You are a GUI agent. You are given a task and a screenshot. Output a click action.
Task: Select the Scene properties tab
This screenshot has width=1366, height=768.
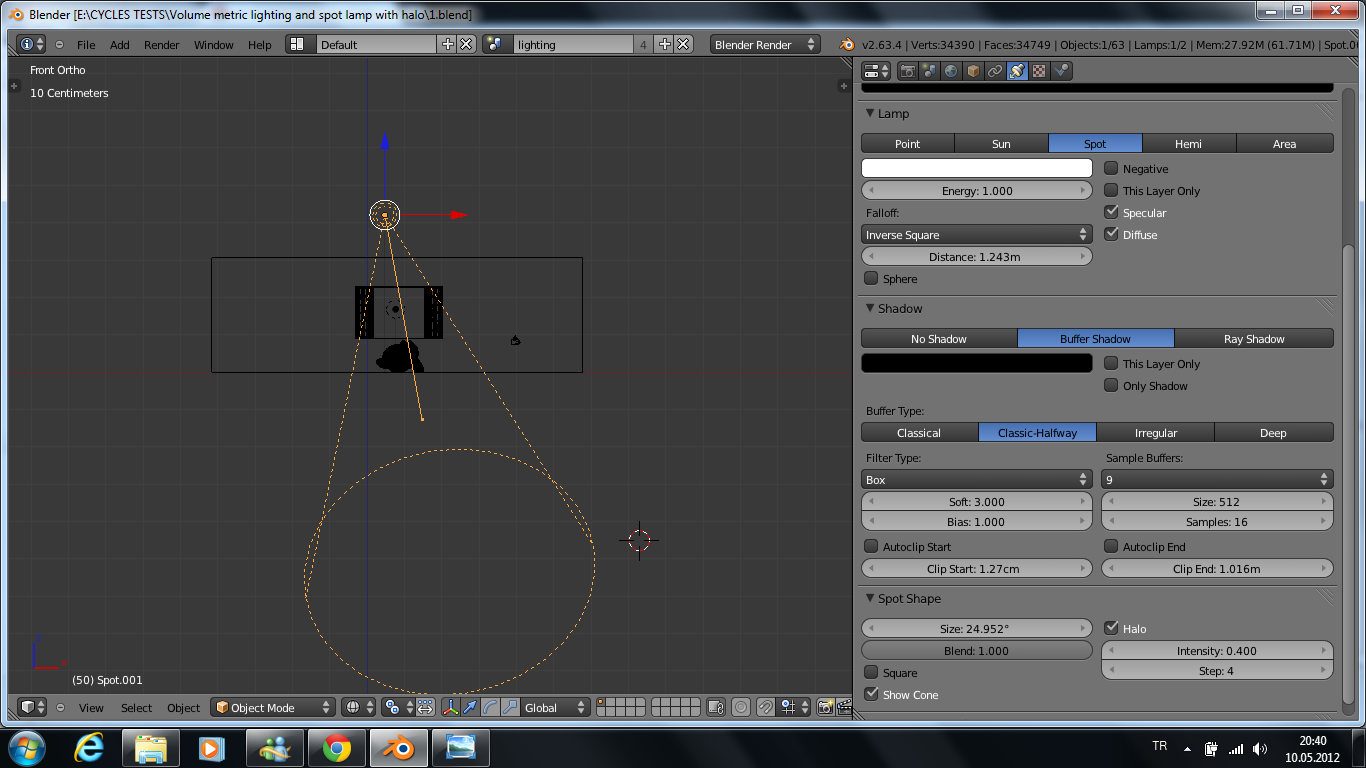(x=929, y=71)
